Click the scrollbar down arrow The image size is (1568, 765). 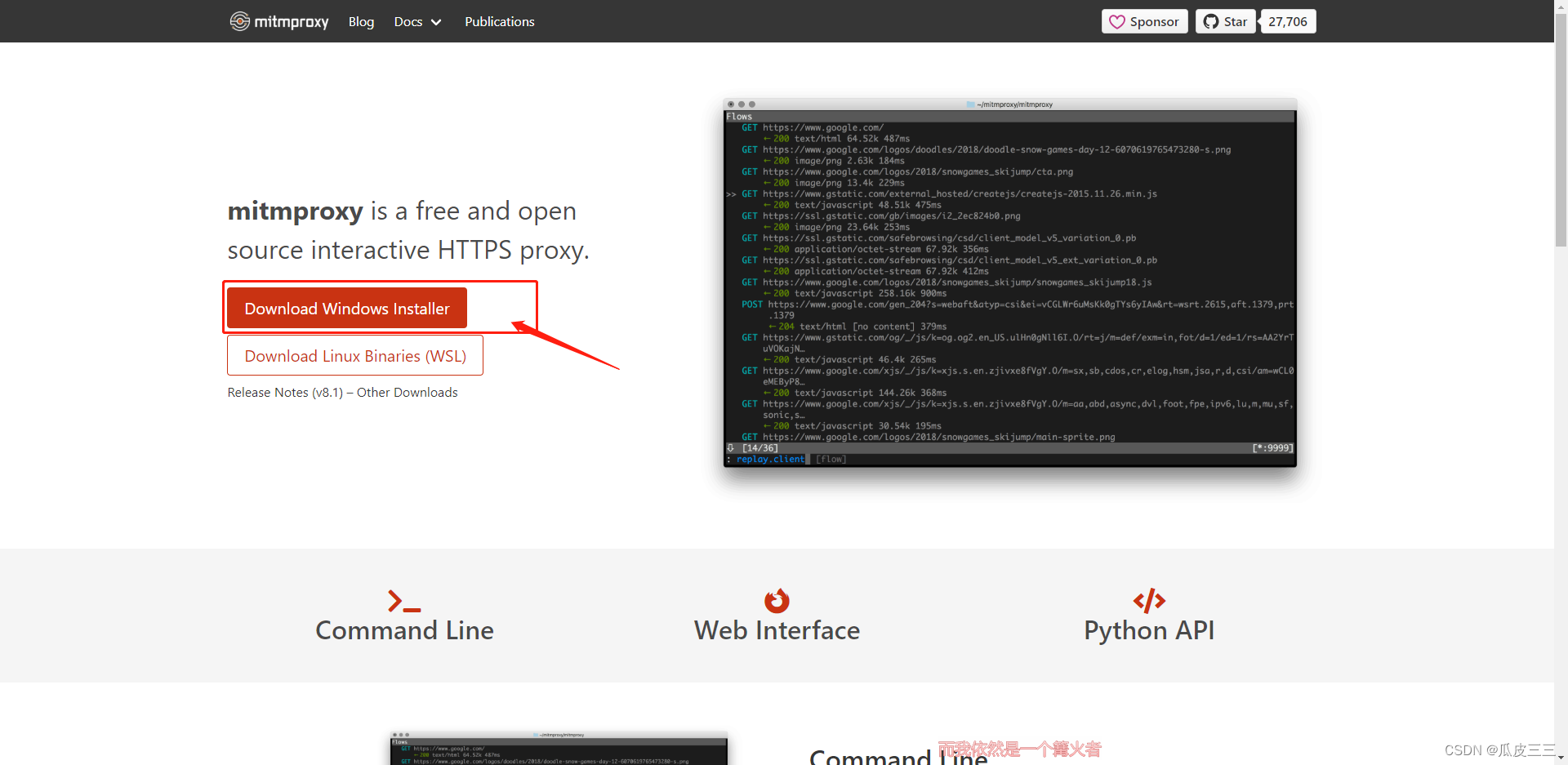[x=1561, y=758]
